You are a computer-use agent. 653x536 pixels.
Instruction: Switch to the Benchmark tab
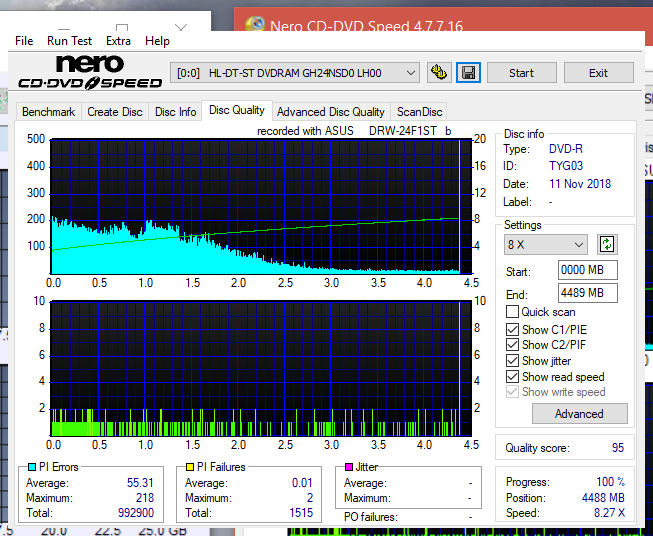click(48, 112)
